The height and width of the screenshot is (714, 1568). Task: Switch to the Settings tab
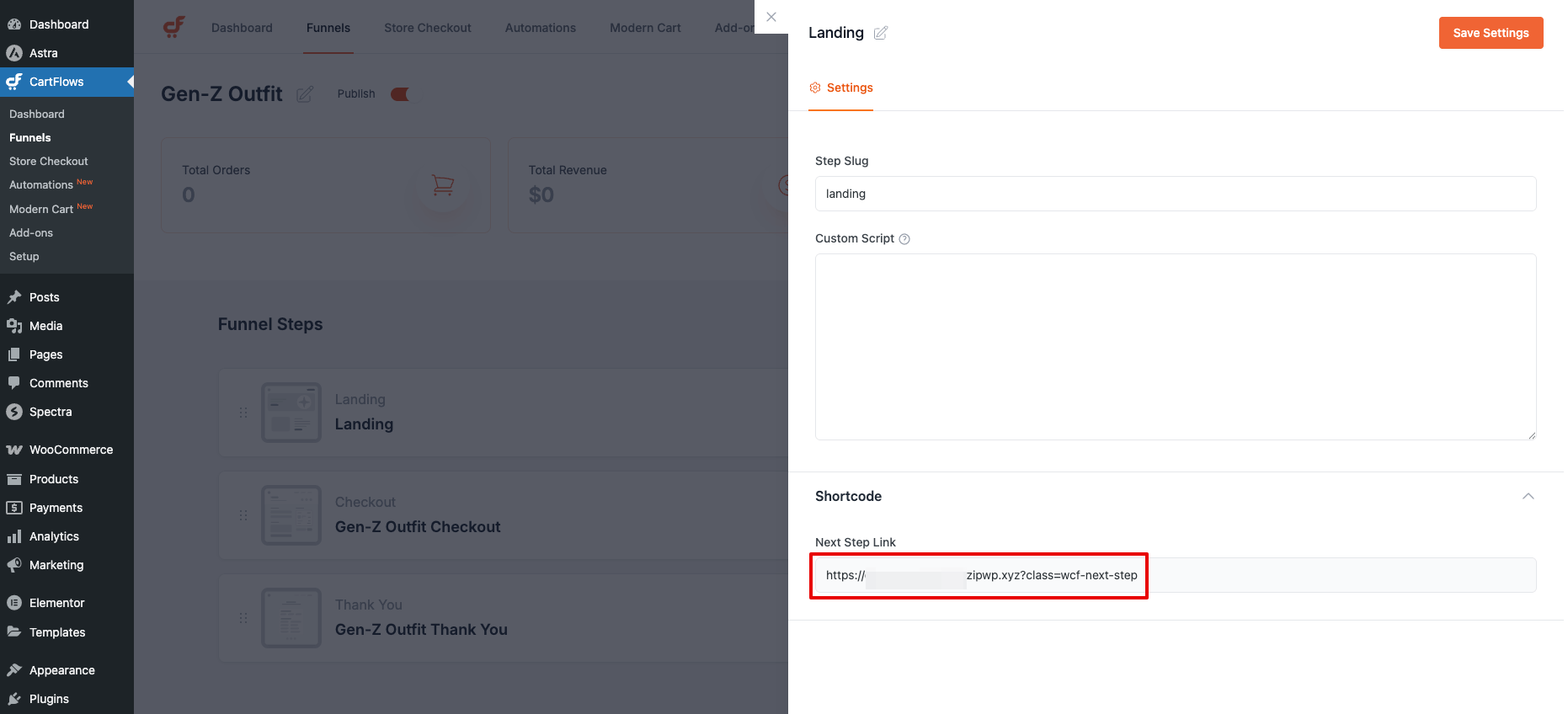pyautogui.click(x=840, y=88)
